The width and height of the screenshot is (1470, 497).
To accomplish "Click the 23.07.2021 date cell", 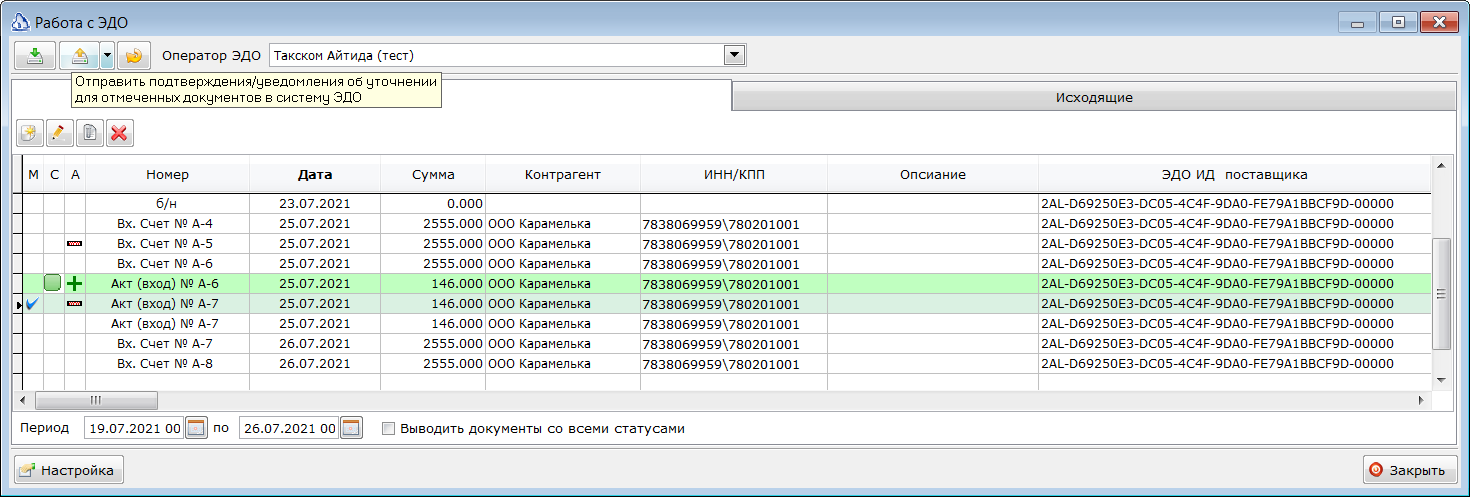I will pyautogui.click(x=315, y=203).
